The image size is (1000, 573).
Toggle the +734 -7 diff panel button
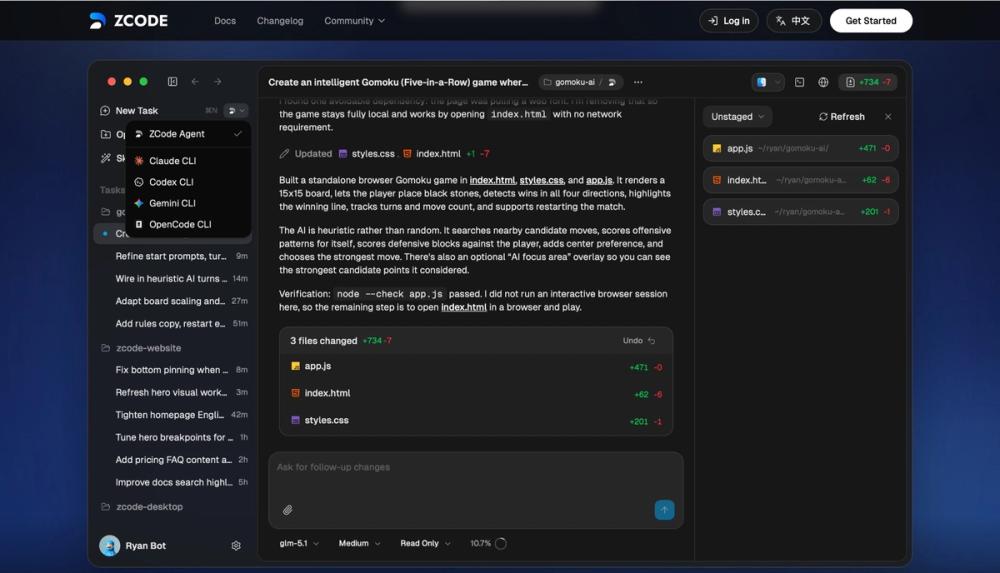868,82
